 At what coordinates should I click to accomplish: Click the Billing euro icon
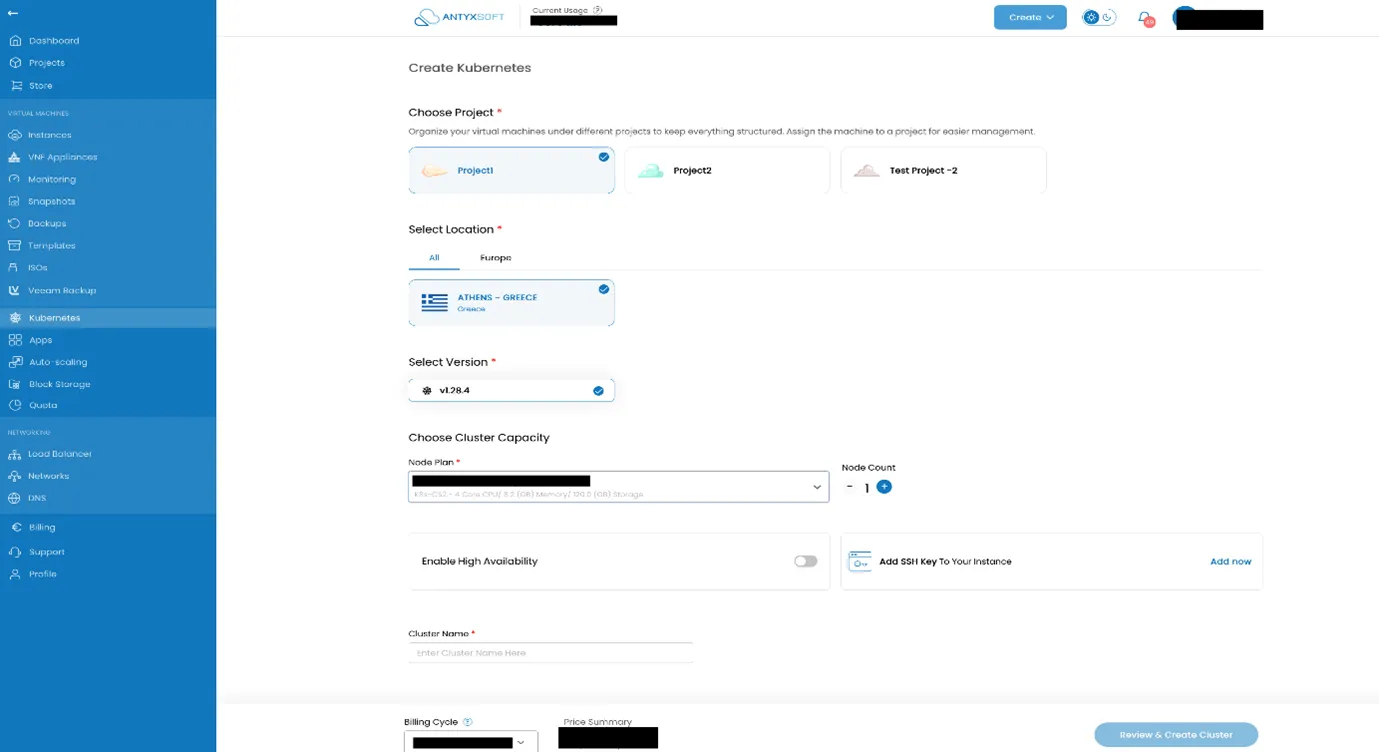click(x=15, y=527)
